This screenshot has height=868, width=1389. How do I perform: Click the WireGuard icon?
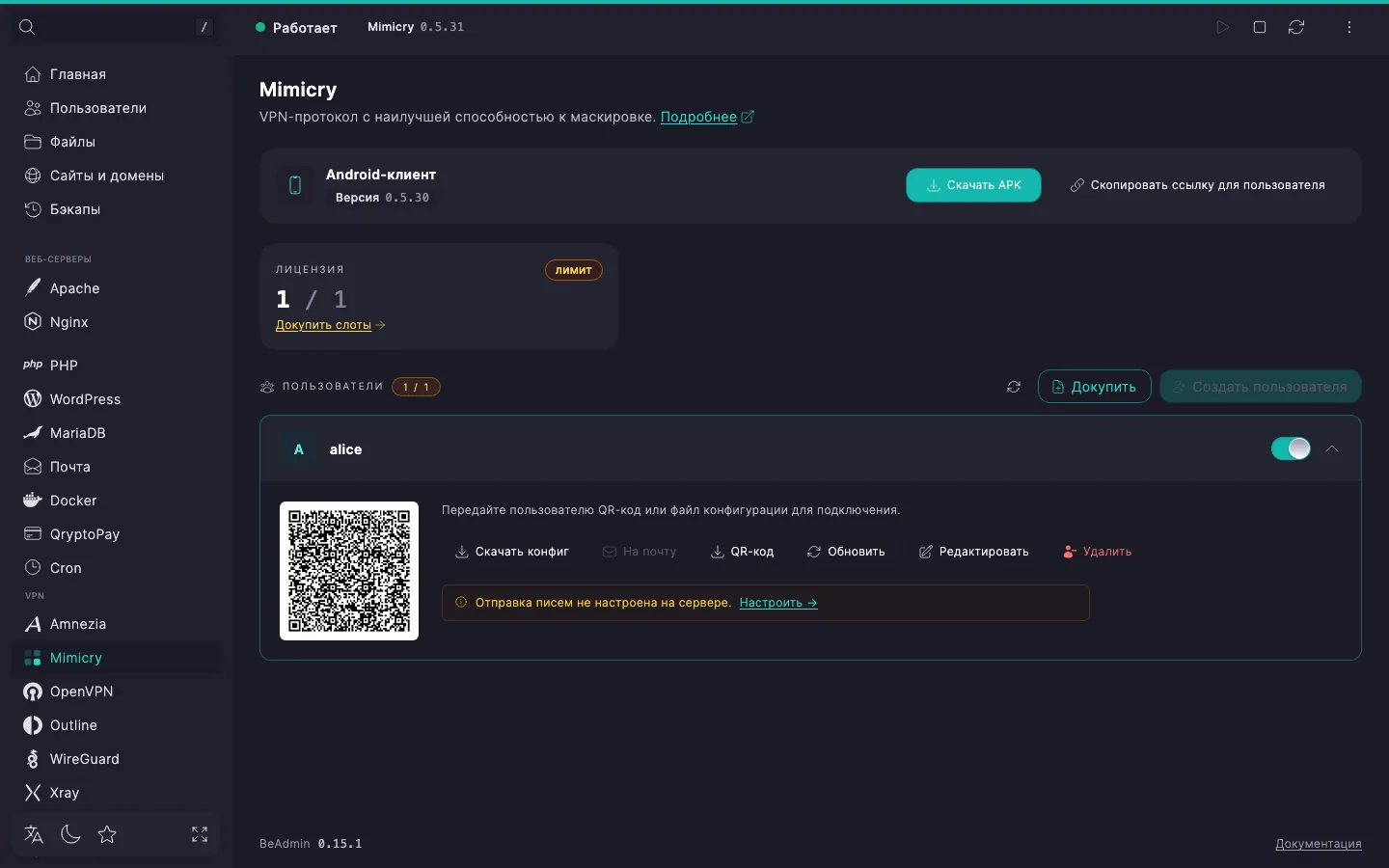(33, 759)
